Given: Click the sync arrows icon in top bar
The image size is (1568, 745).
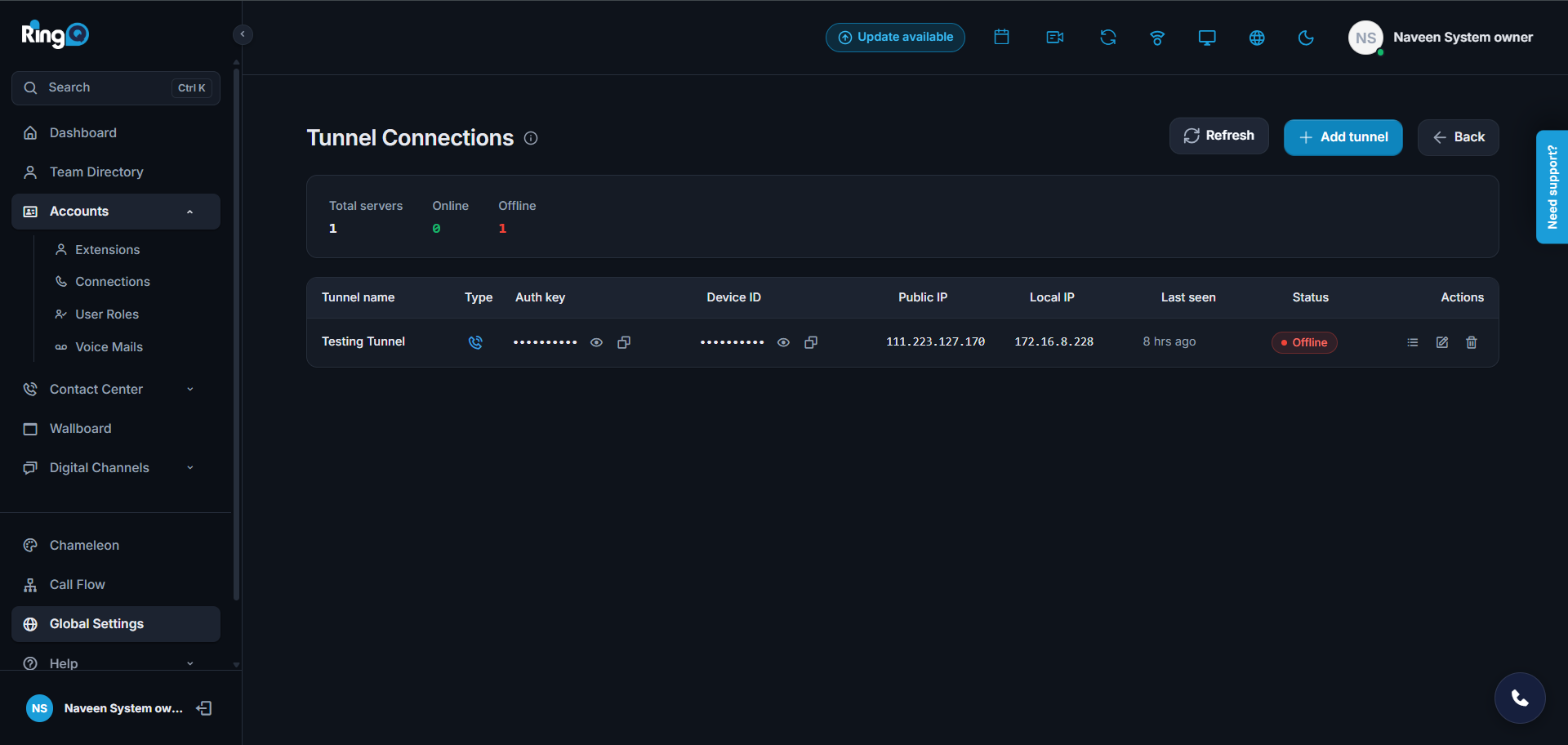Looking at the screenshot, I should 1107,38.
